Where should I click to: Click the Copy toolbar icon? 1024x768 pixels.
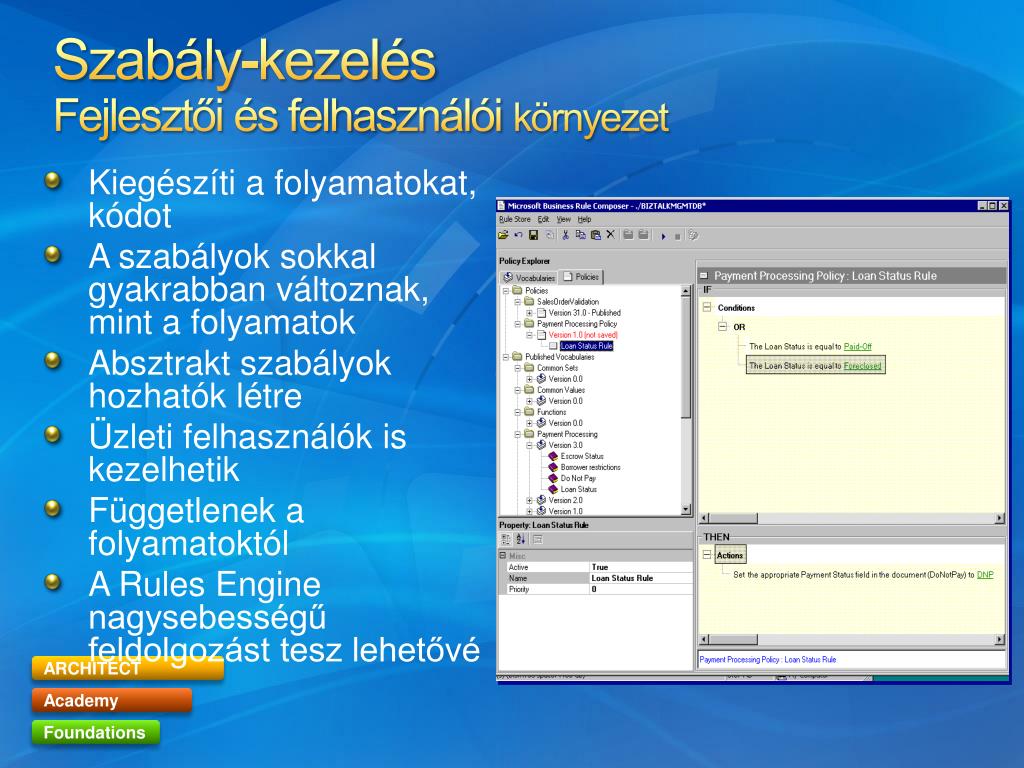580,235
